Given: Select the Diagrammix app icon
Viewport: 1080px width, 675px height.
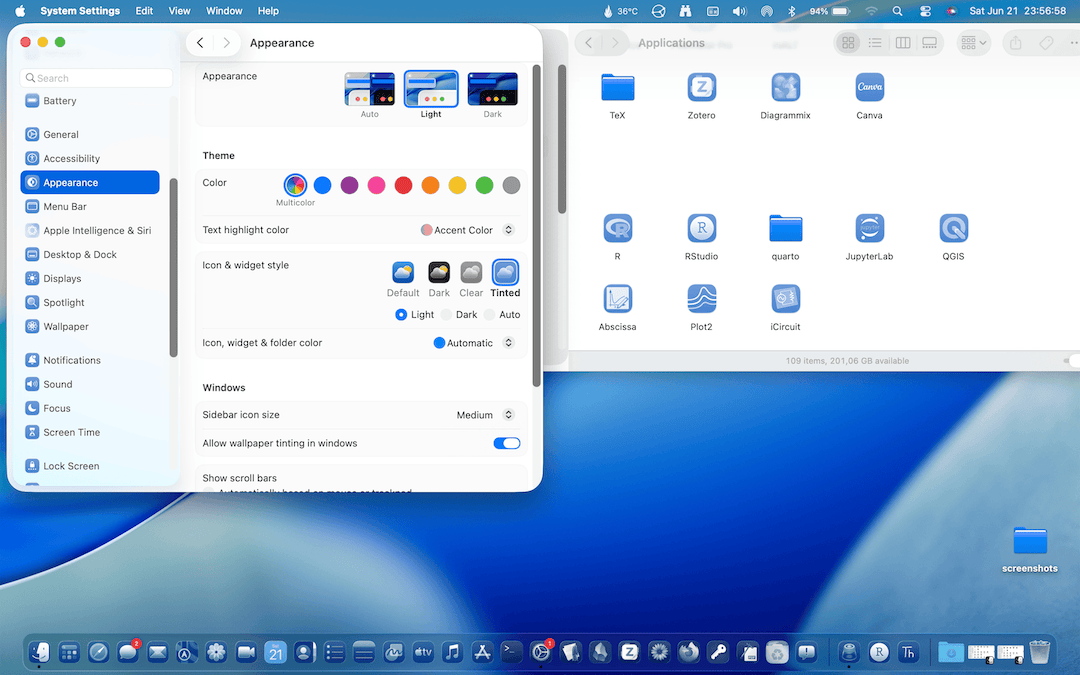Looking at the screenshot, I should (x=785, y=88).
